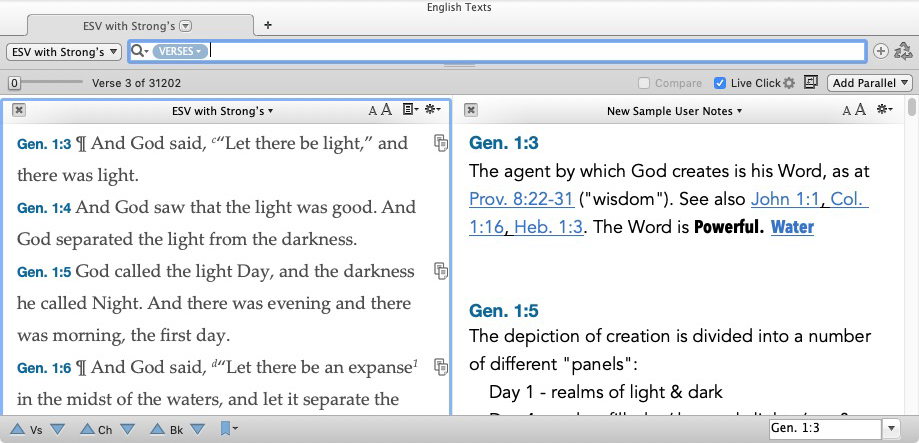Viewport: 919px width, 443px height.
Task: Open the John 1:1 hyperlink
Action: [786, 199]
